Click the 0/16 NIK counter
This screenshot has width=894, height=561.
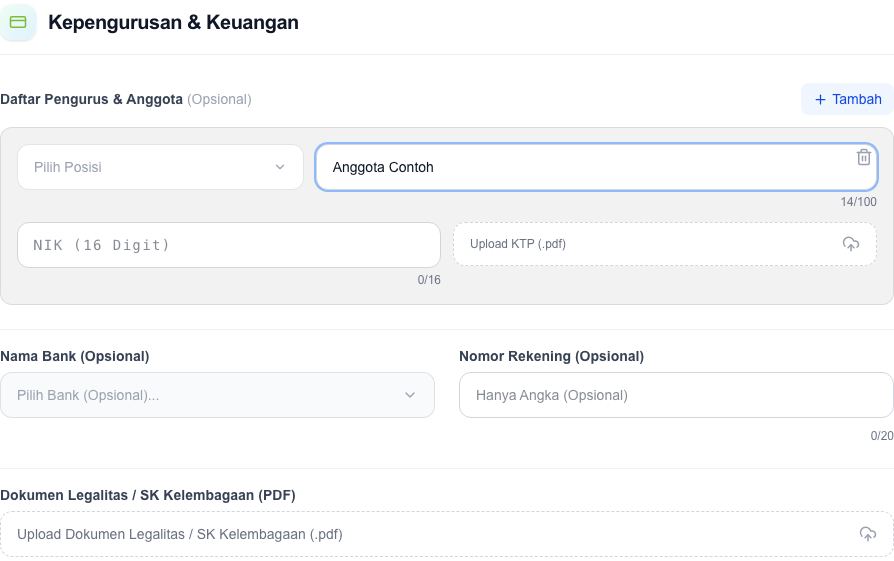(x=429, y=280)
